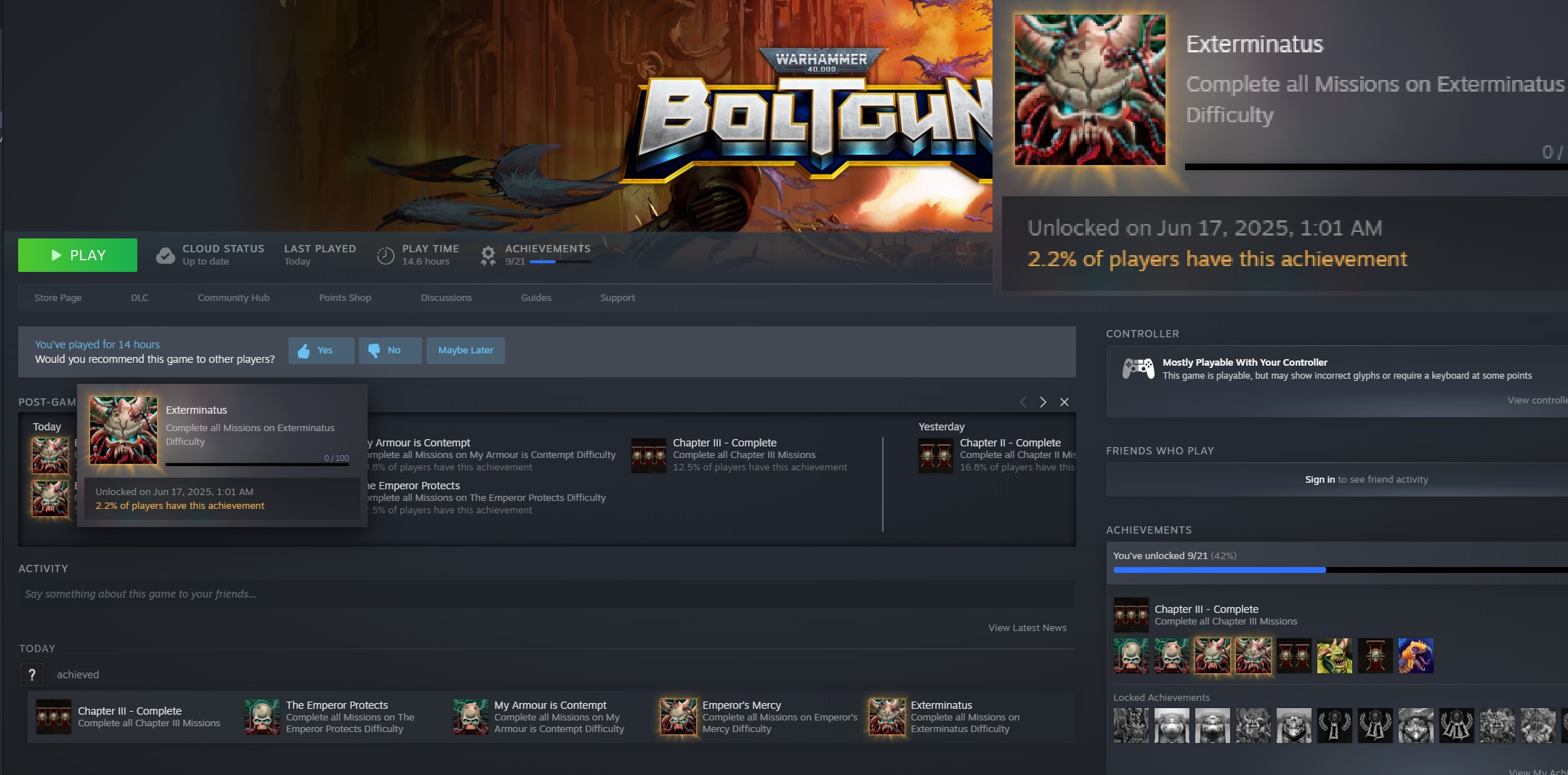This screenshot has height=775, width=1568.
Task: Close the post-game summary panel
Action: point(1064,402)
